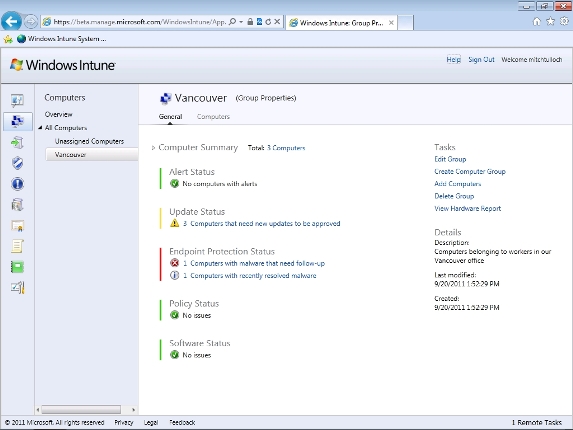Open the browser Home icon
Screen dimensions: 573x430
coord(536,22)
